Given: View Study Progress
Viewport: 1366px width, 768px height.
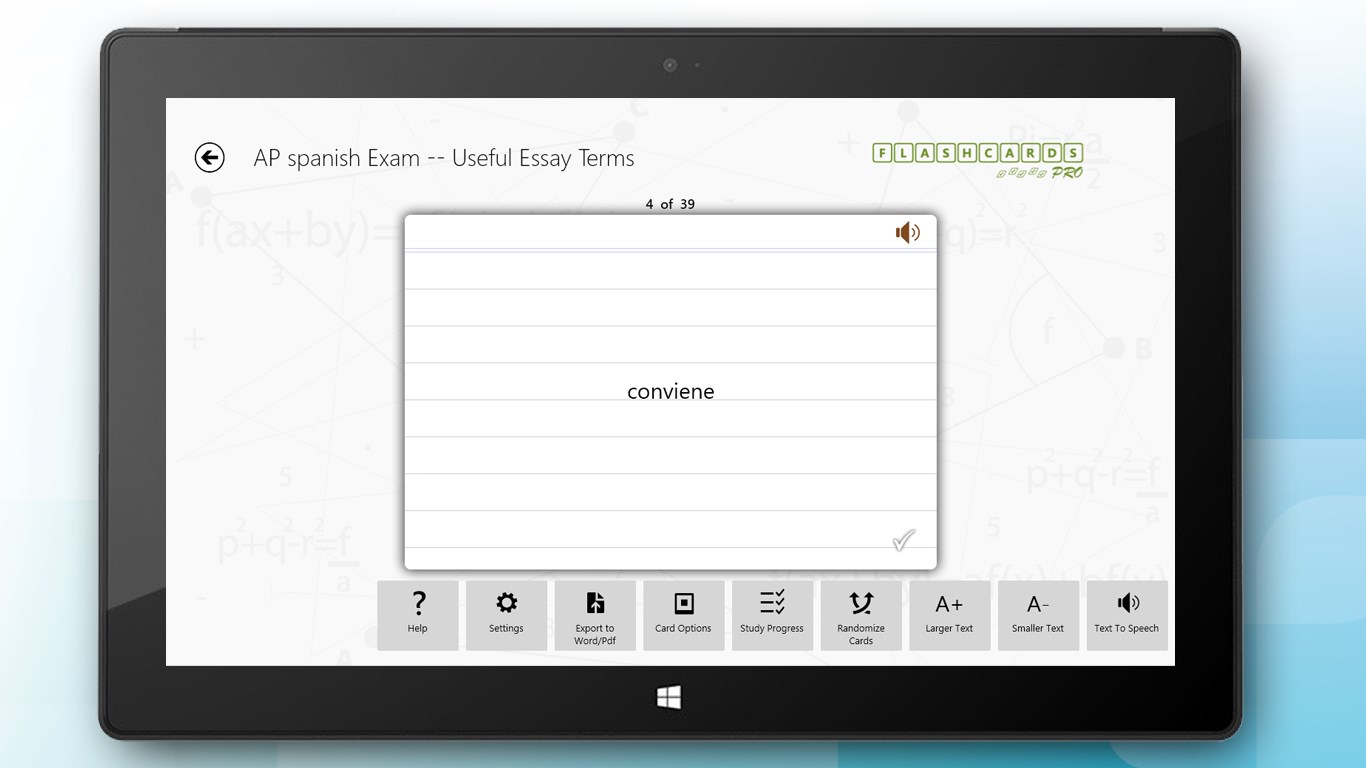Looking at the screenshot, I should (x=772, y=615).
